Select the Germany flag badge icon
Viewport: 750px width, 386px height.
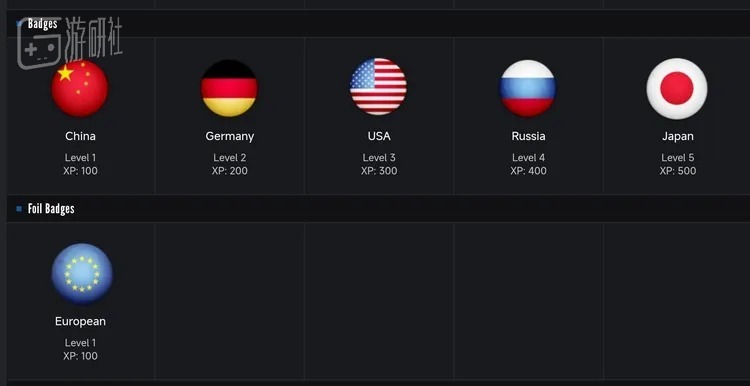pyautogui.click(x=229, y=88)
